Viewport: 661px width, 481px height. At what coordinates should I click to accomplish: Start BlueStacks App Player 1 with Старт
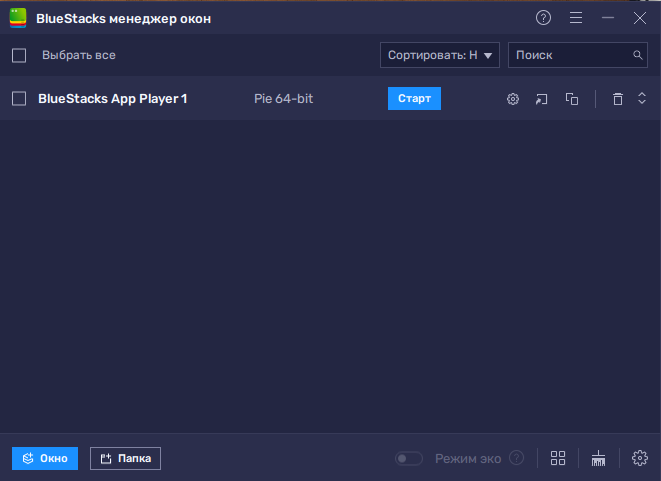(x=414, y=99)
